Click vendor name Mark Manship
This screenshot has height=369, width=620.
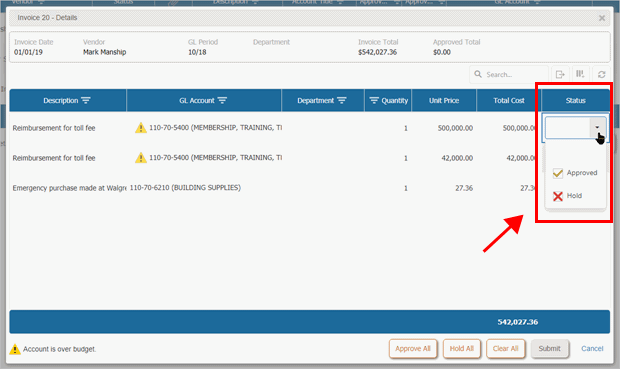(104, 52)
